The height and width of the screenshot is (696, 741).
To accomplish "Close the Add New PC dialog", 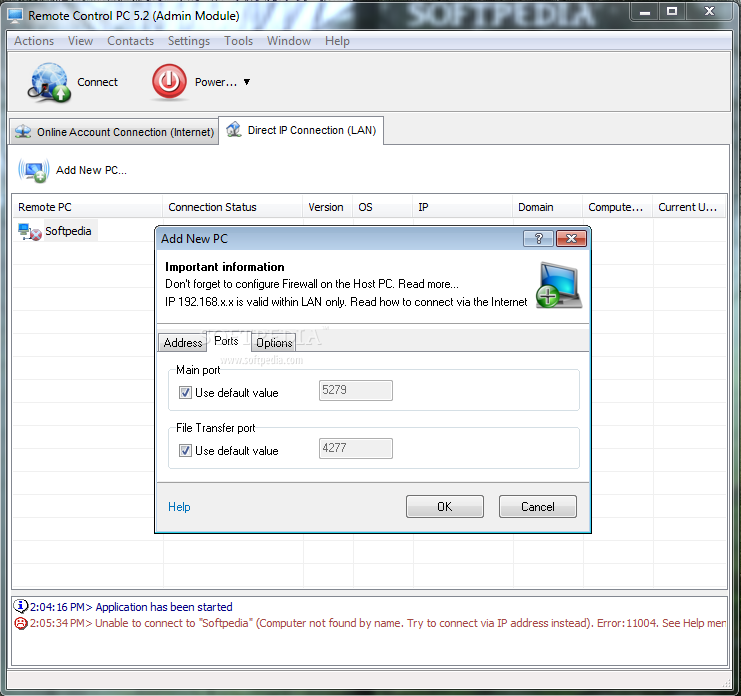I will click(571, 239).
